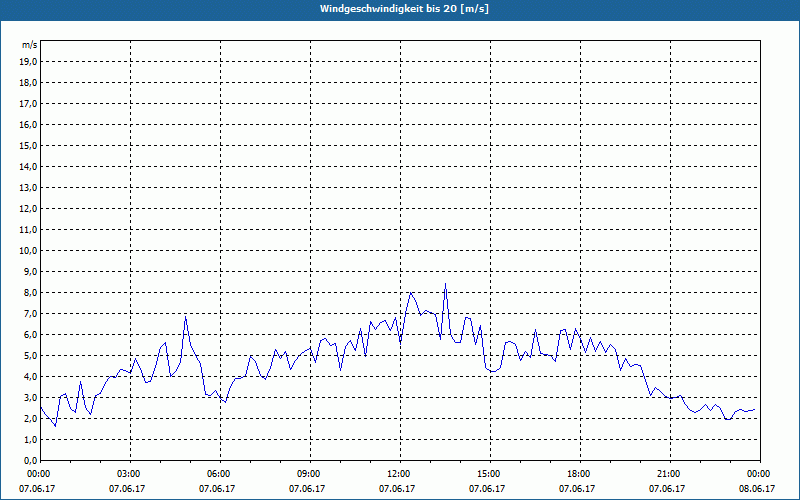The image size is (800, 500).
Task: Click the "06:00" time label
Action: click(220, 474)
